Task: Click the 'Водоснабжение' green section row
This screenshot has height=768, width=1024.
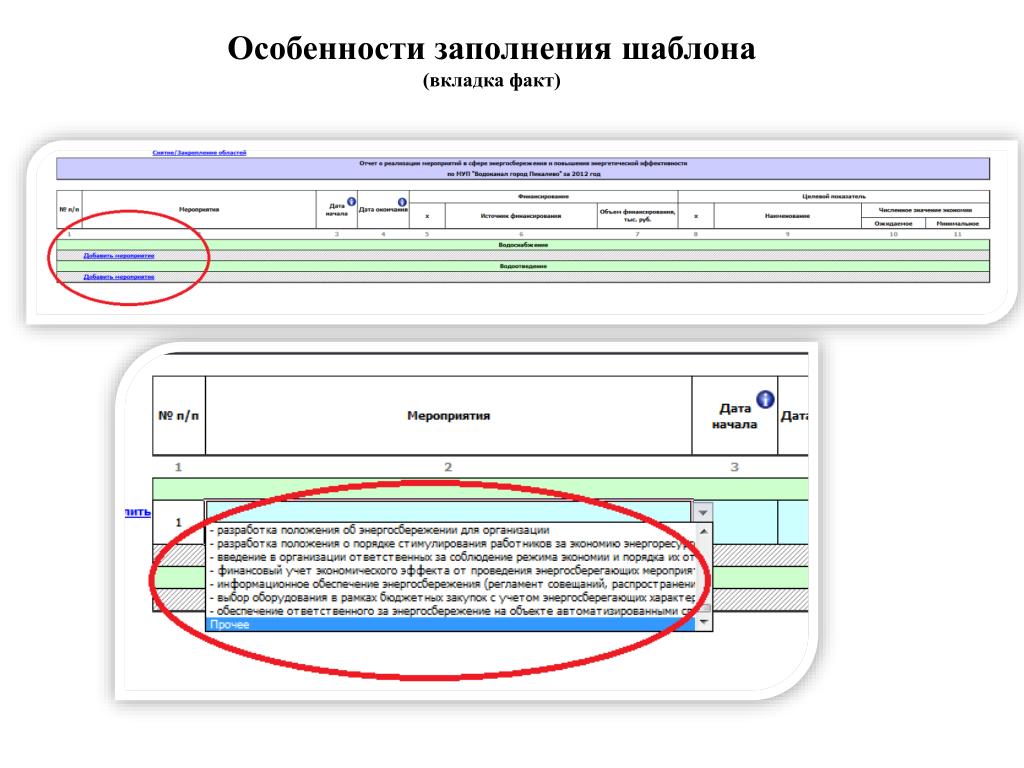Action: pyautogui.click(x=523, y=245)
